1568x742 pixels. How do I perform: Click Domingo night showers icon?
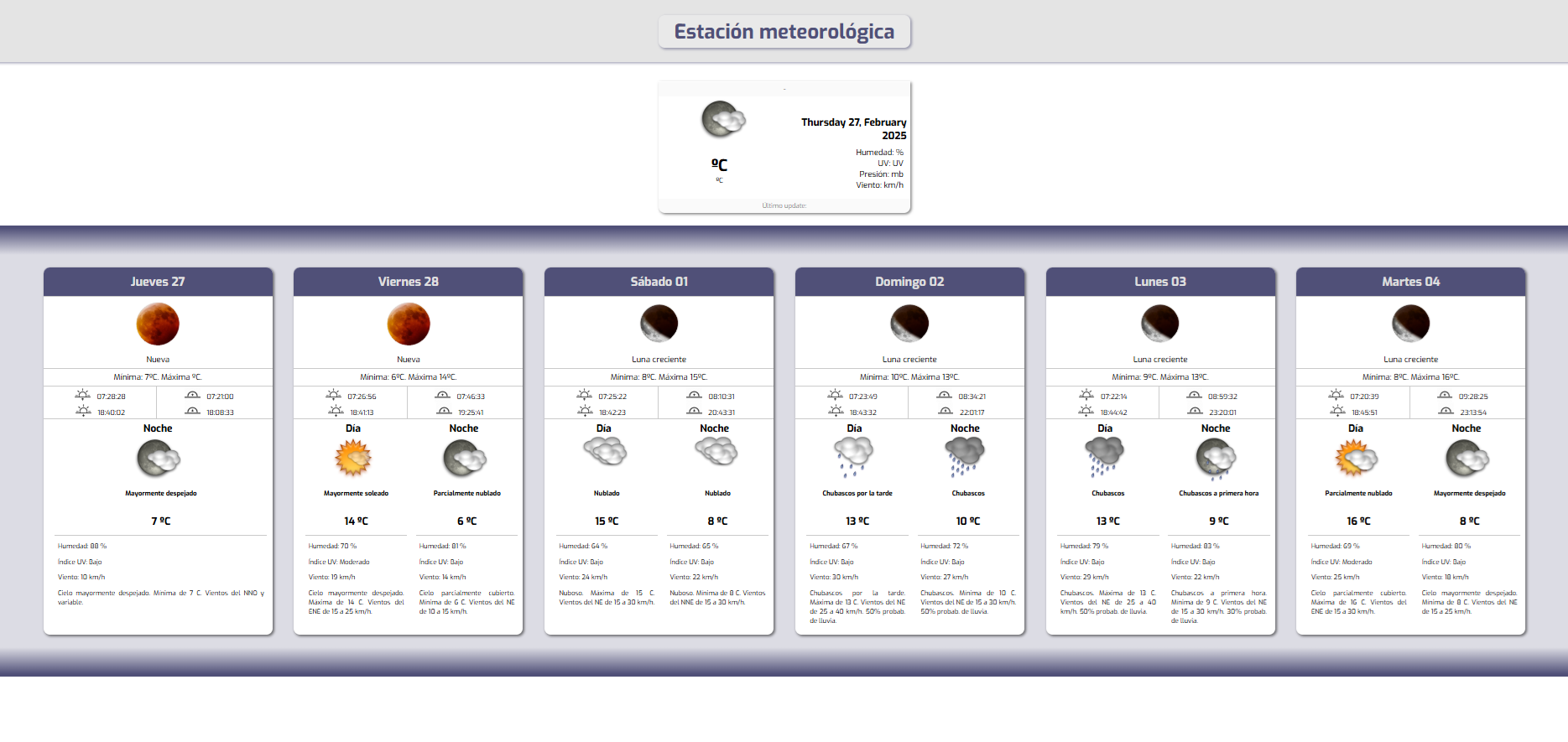click(x=965, y=457)
